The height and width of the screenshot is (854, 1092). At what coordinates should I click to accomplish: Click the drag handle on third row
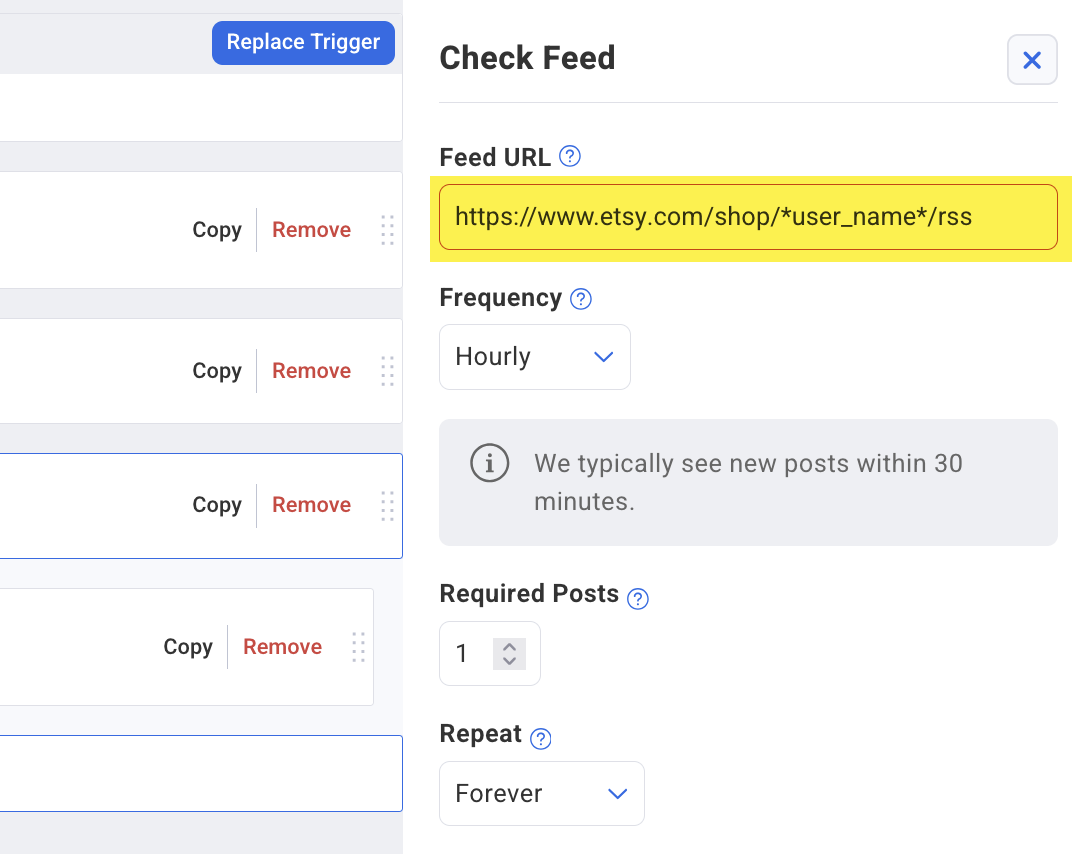tap(387, 505)
